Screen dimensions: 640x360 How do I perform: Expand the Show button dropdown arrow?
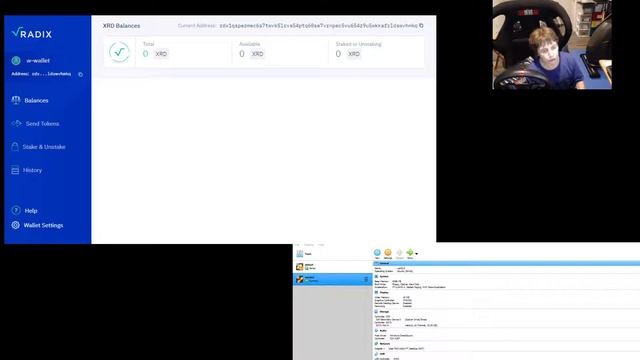416,254
